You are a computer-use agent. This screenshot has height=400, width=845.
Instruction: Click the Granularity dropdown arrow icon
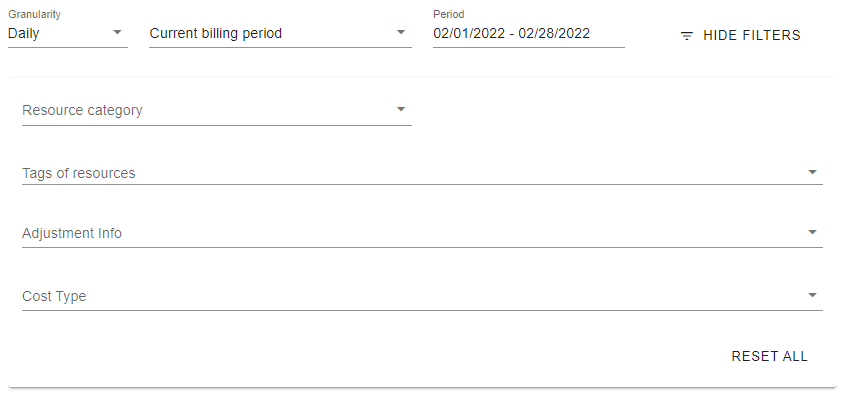[x=118, y=33]
